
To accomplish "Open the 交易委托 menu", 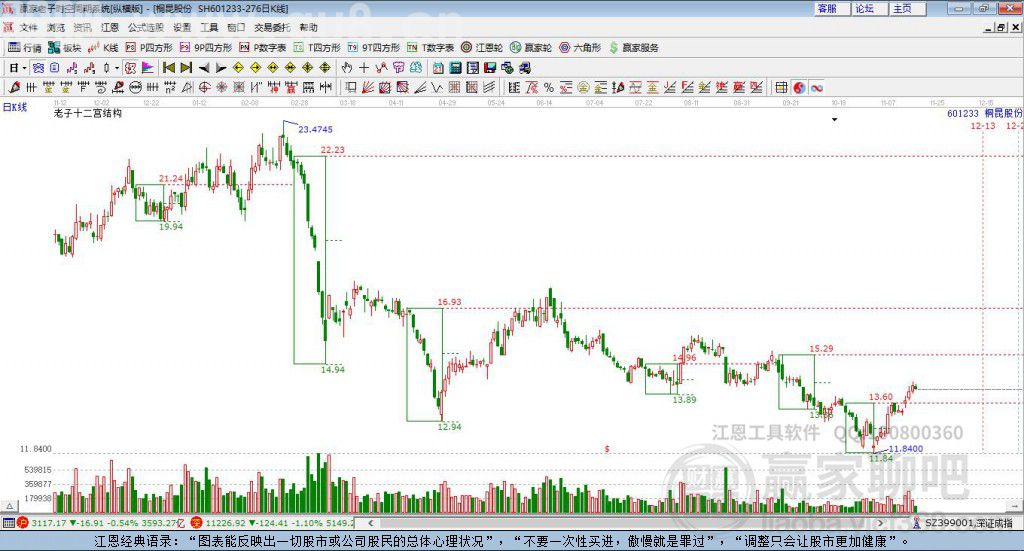I will click(x=272, y=27).
